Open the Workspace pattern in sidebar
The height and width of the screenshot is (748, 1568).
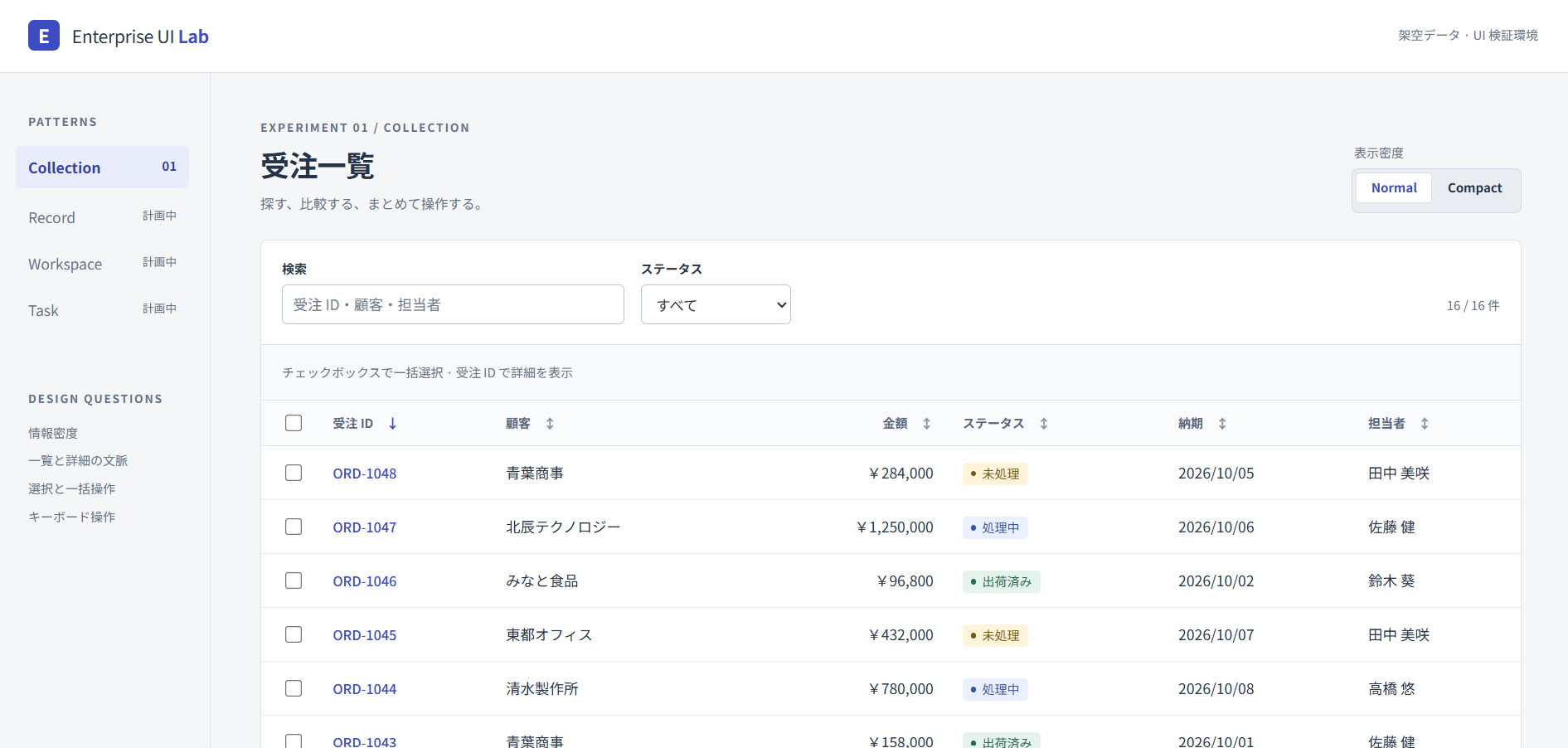[x=102, y=264]
